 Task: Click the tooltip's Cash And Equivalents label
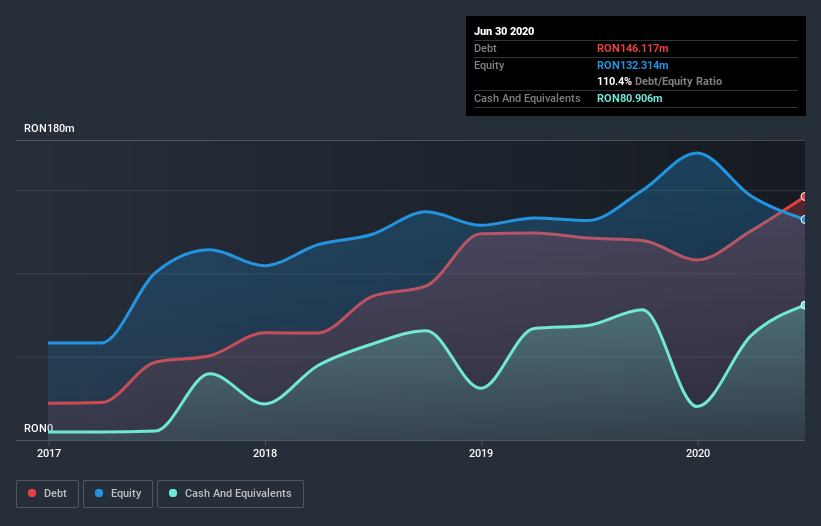527,98
